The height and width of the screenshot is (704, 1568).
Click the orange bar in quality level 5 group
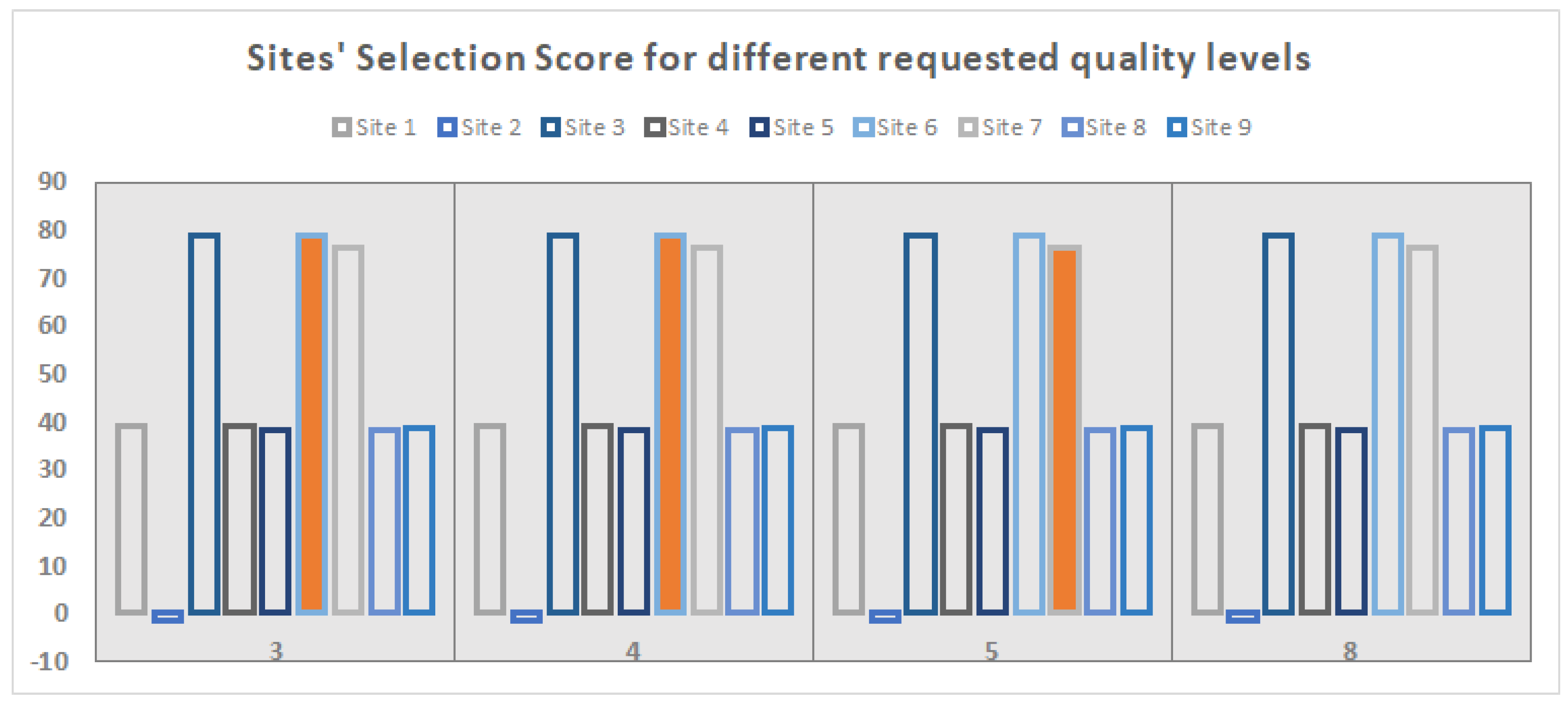pyautogui.click(x=1065, y=430)
